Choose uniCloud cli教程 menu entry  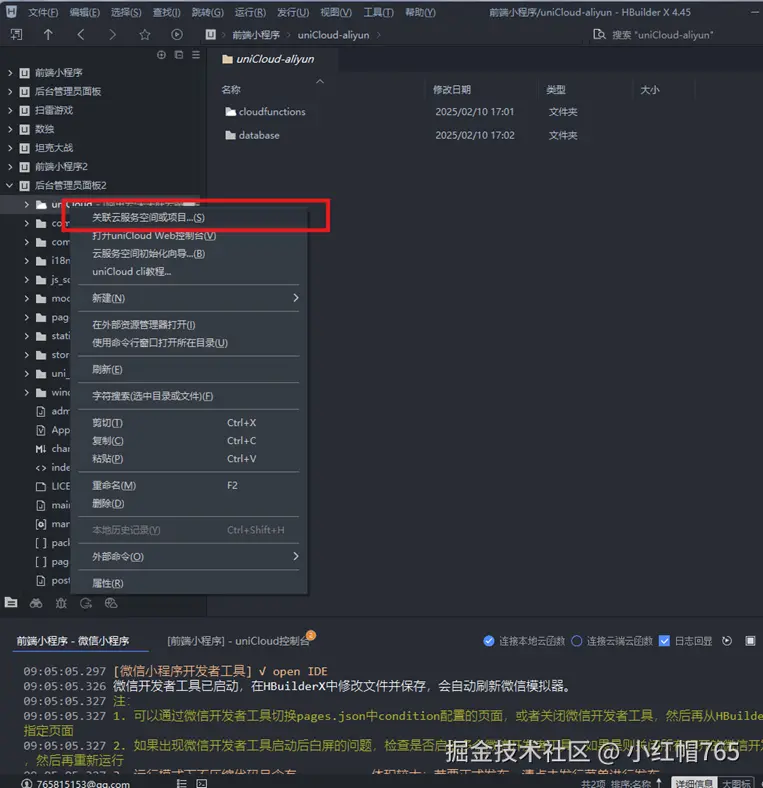(x=189, y=271)
